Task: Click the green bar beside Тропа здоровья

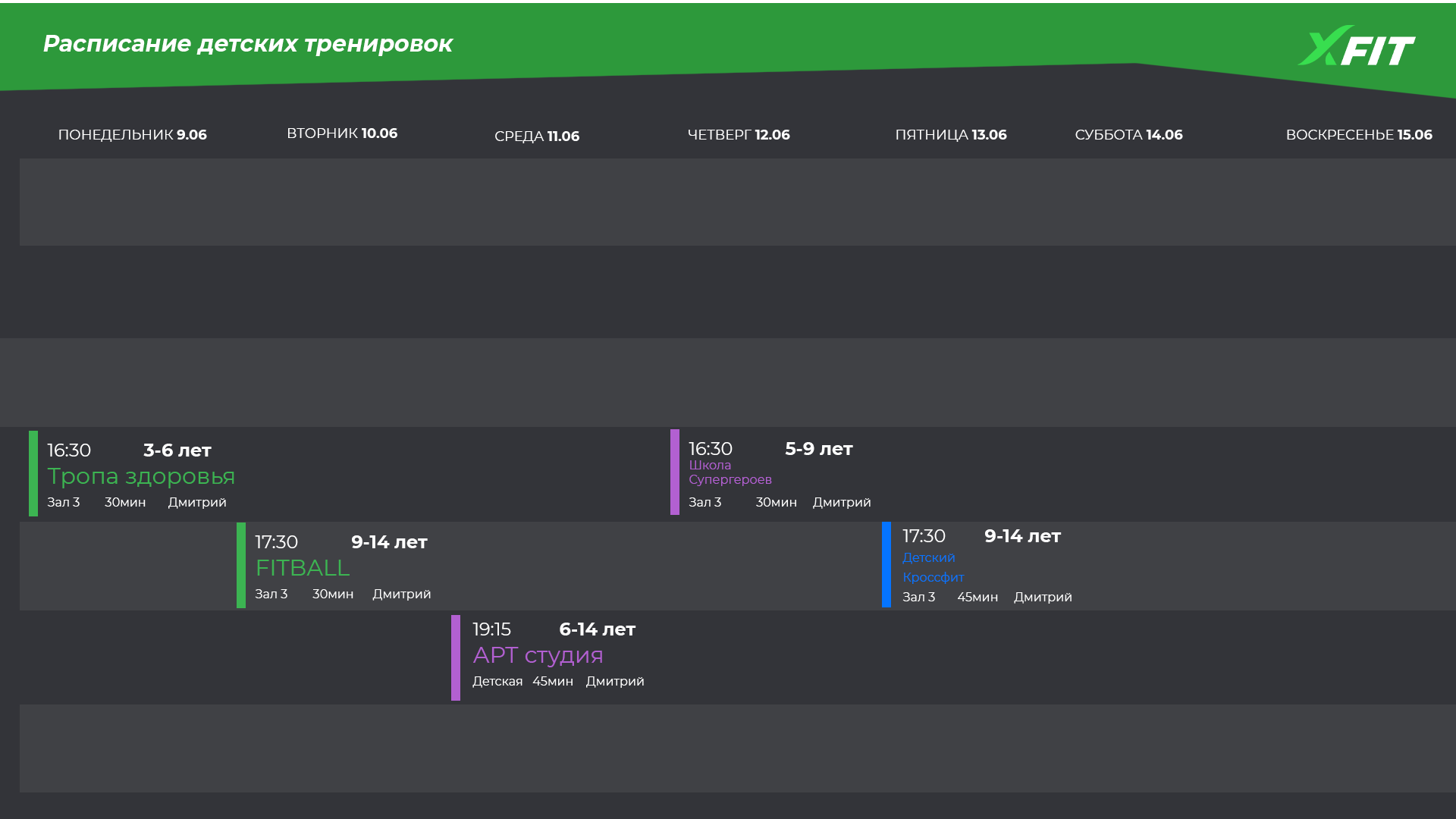Action: pos(33,473)
